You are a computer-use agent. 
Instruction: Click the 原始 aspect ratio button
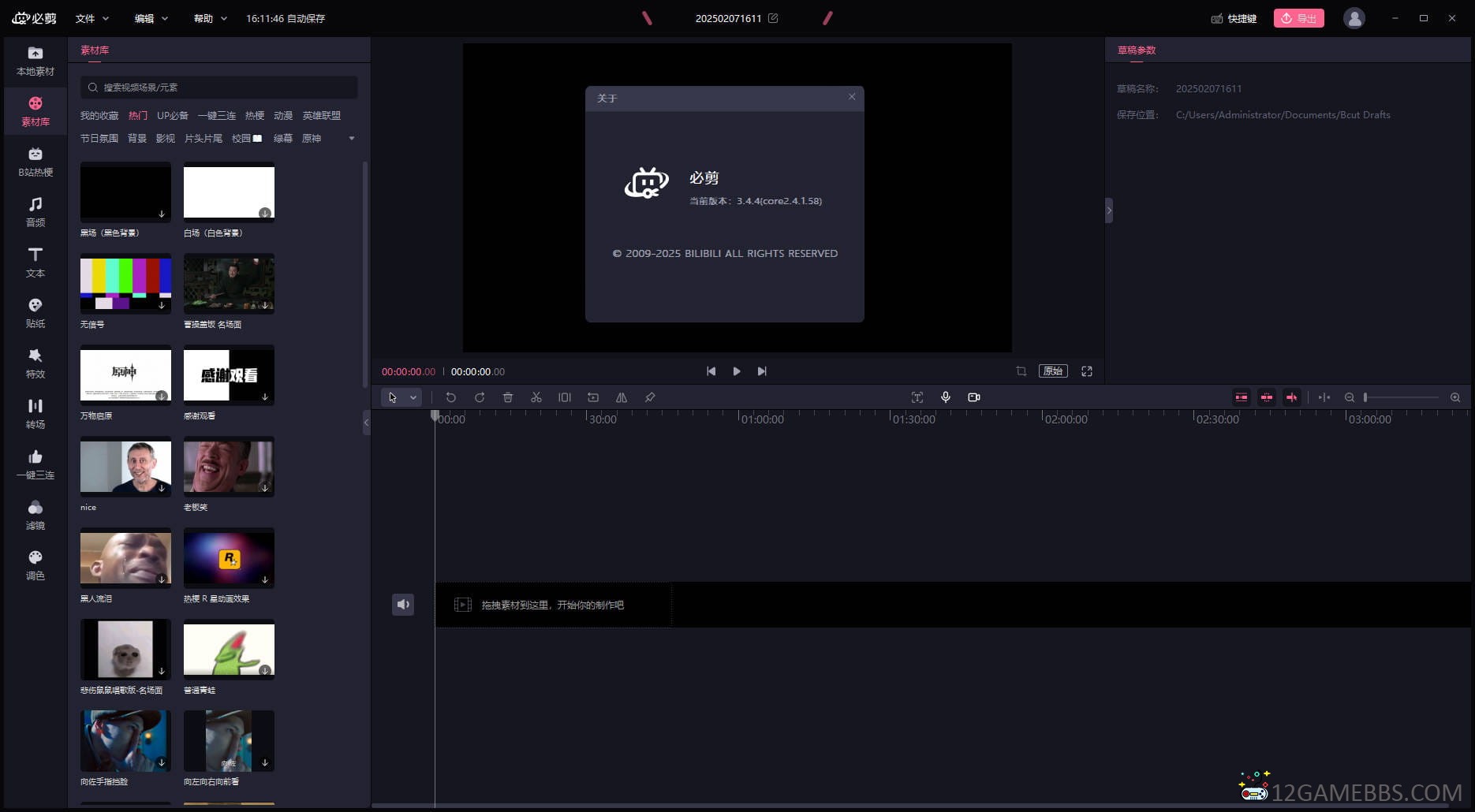point(1053,371)
